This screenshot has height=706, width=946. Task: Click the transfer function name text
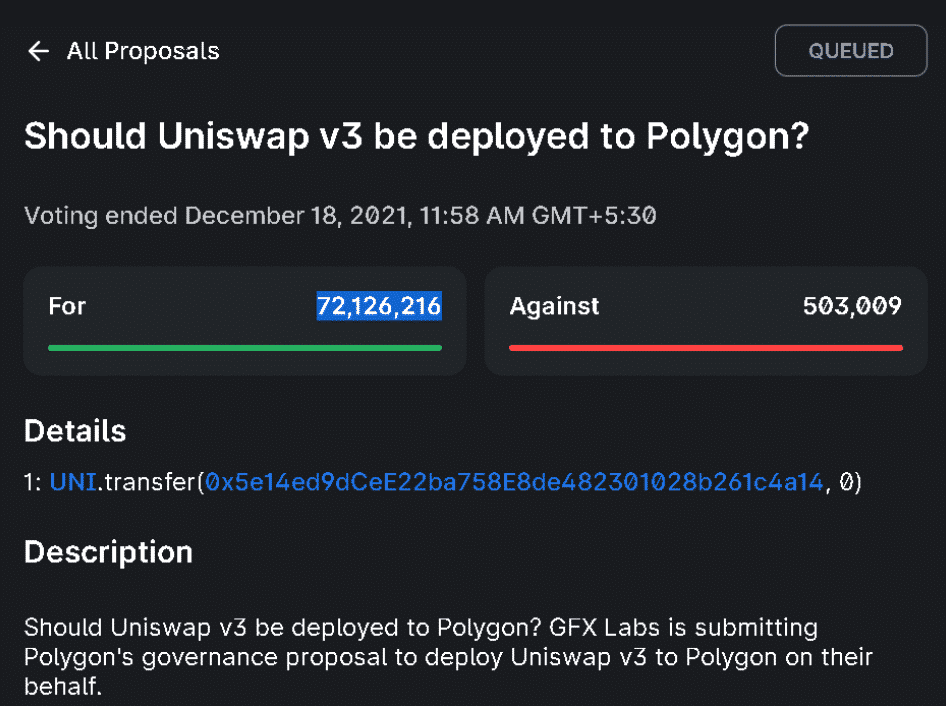(148, 483)
